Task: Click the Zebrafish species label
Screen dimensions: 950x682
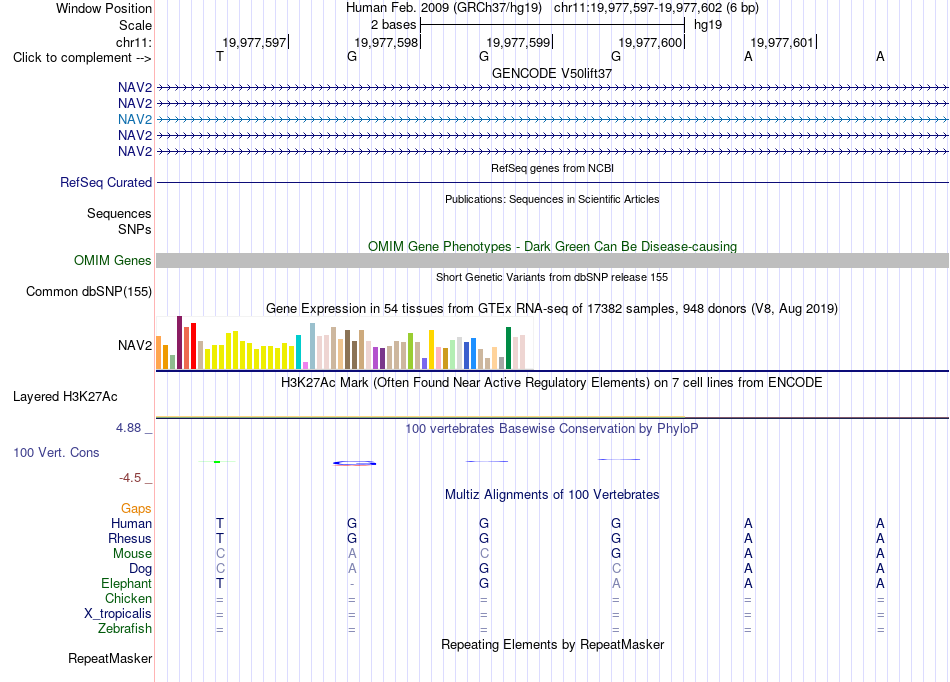Action: [125, 629]
